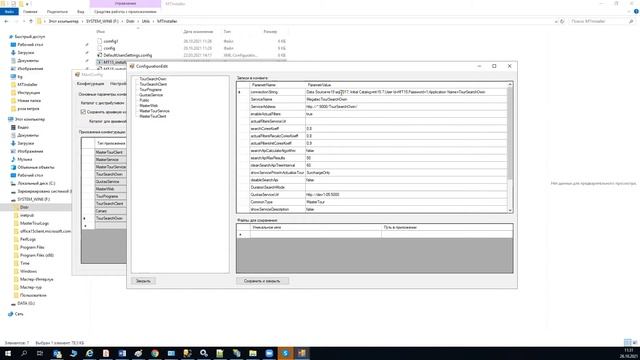The image size is (640, 360).
Task: Select QuotasService row in MainConfig table
Action: [x=110, y=182]
